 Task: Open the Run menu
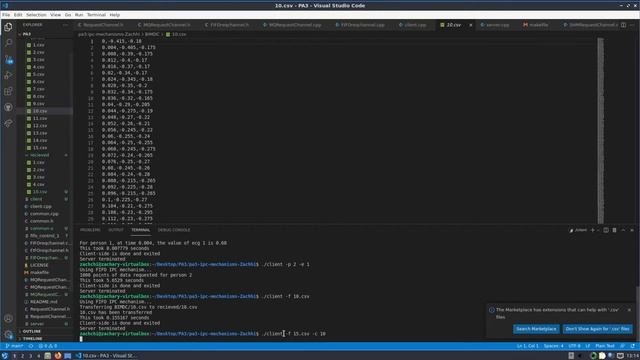point(79,15)
